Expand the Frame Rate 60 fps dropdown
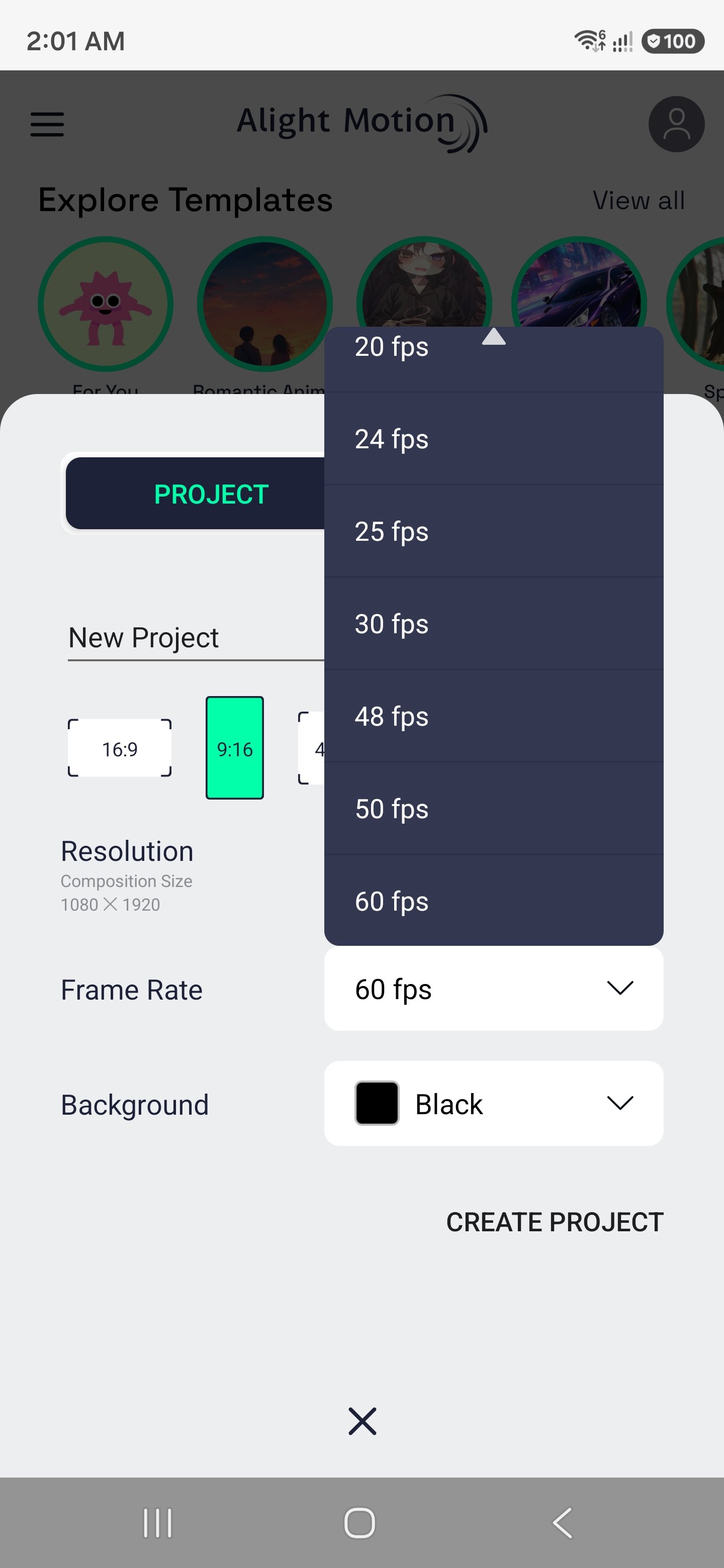The height and width of the screenshot is (1568, 724). coord(493,988)
